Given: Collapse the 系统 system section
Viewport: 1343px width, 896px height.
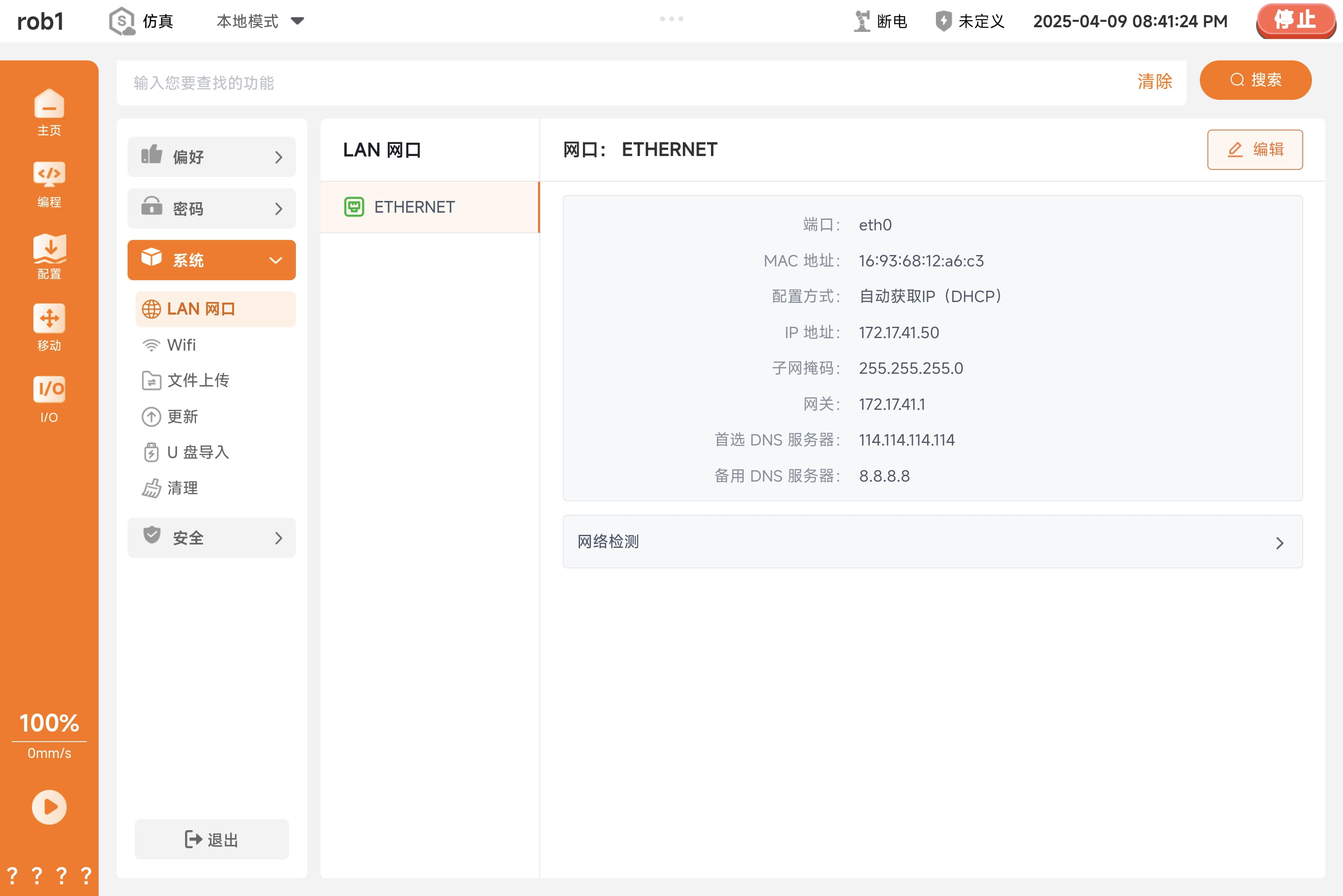Looking at the screenshot, I should point(212,260).
